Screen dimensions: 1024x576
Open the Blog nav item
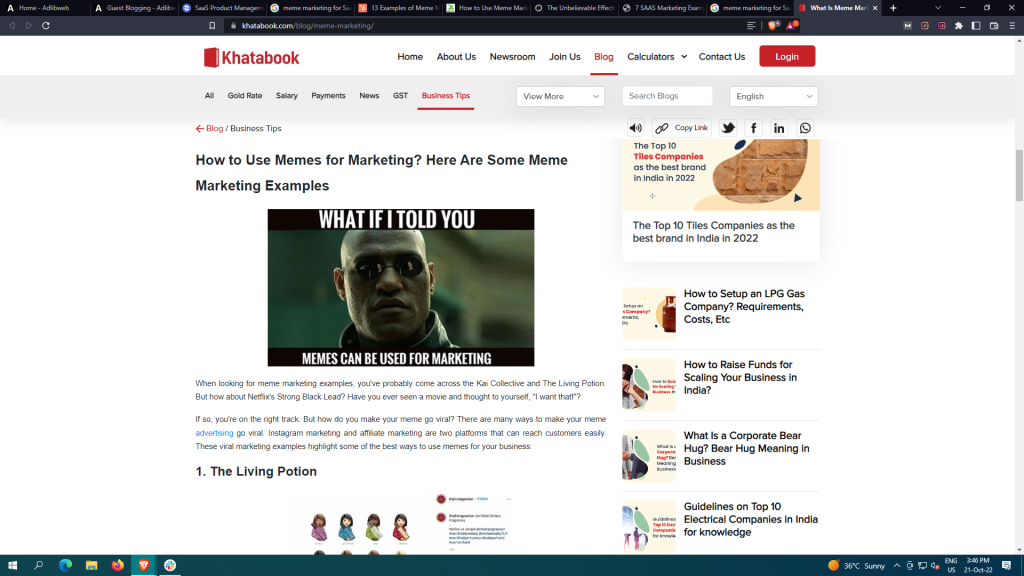tap(603, 57)
